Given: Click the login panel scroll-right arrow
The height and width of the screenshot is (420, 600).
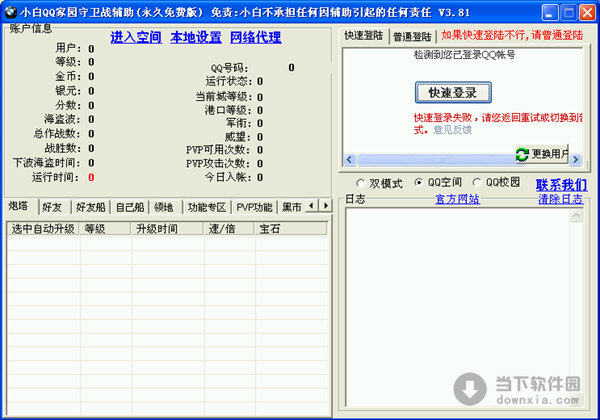Looking at the screenshot, I should pyautogui.click(x=576, y=159).
